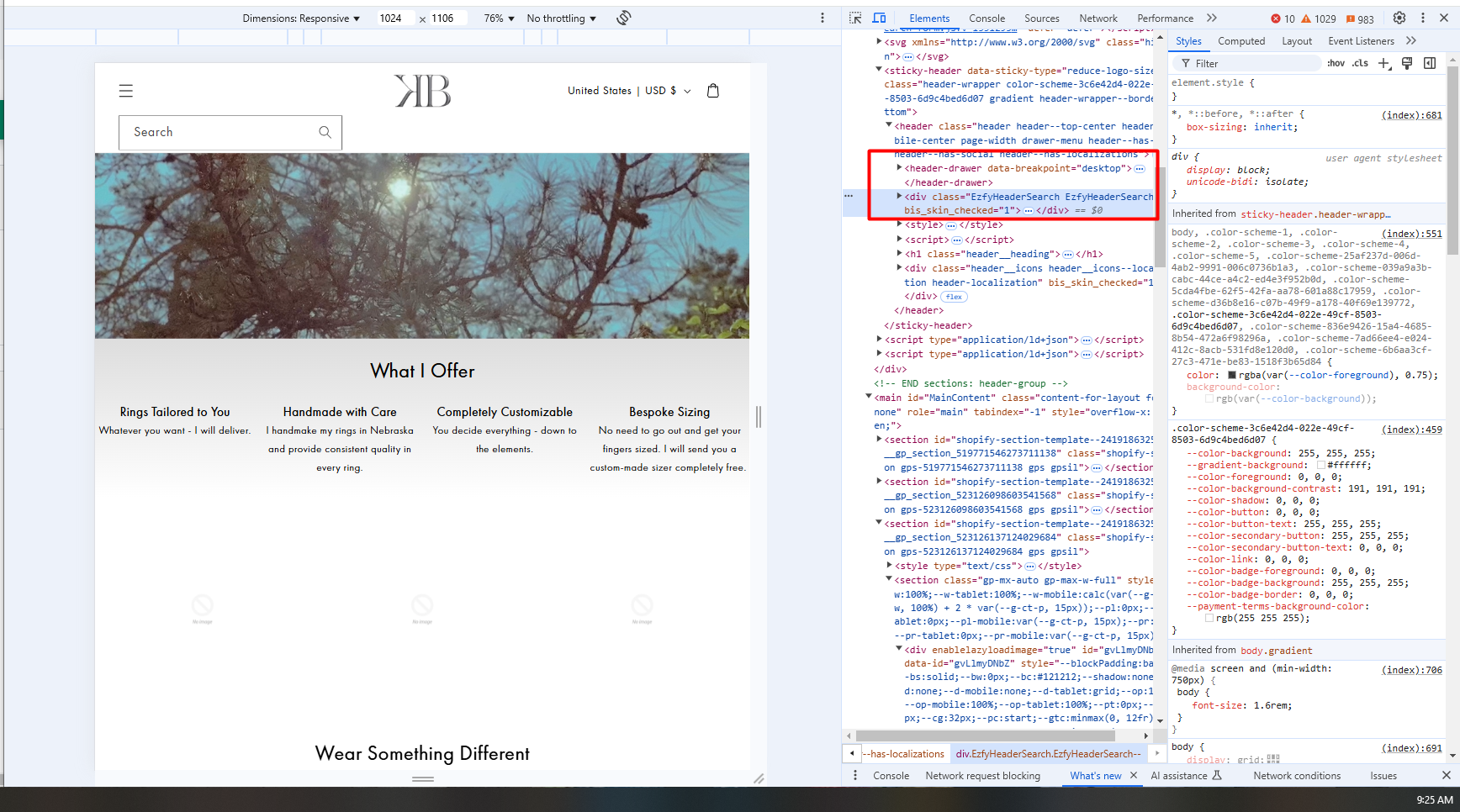
Task: Click the new style rule plus icon
Action: 1384,63
